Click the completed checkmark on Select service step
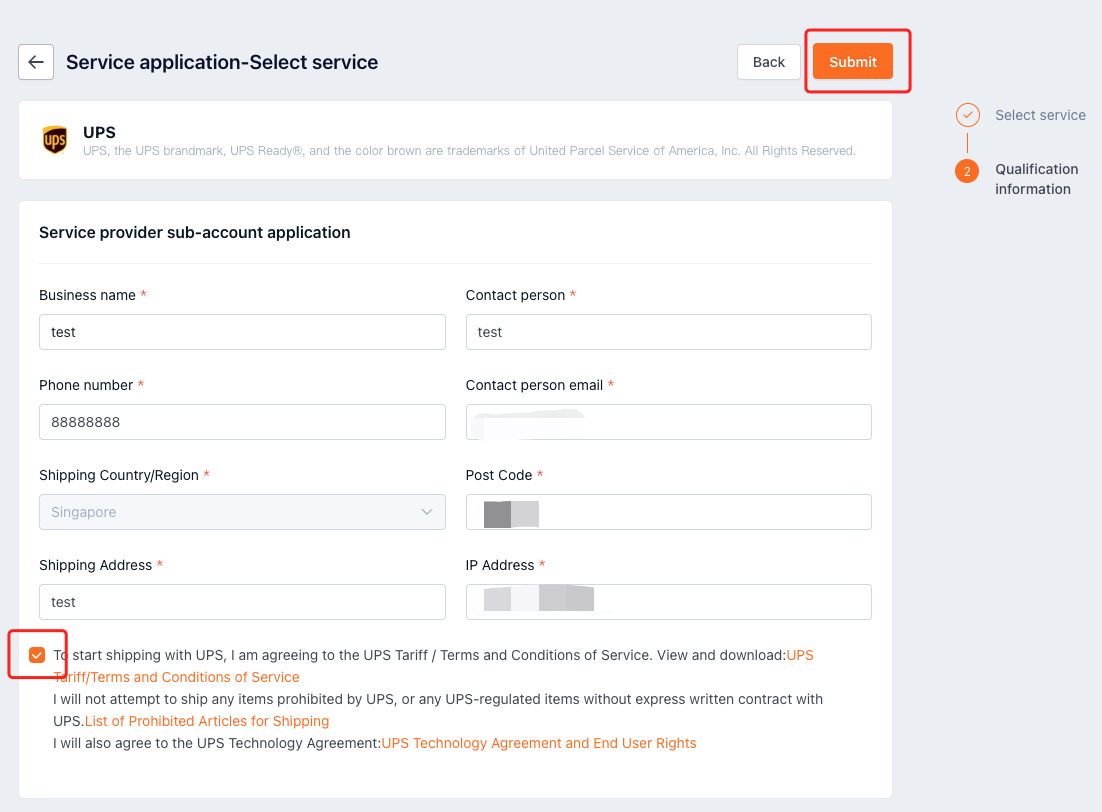Image resolution: width=1102 pixels, height=812 pixels. click(x=967, y=115)
